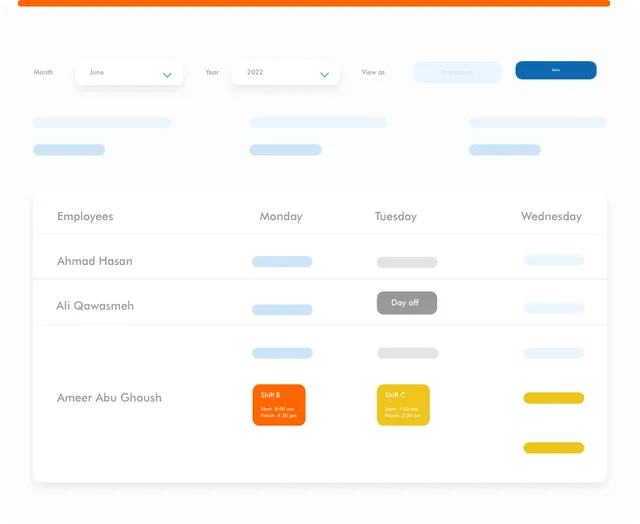Click the Employees column header

pyautogui.click(x=85, y=216)
